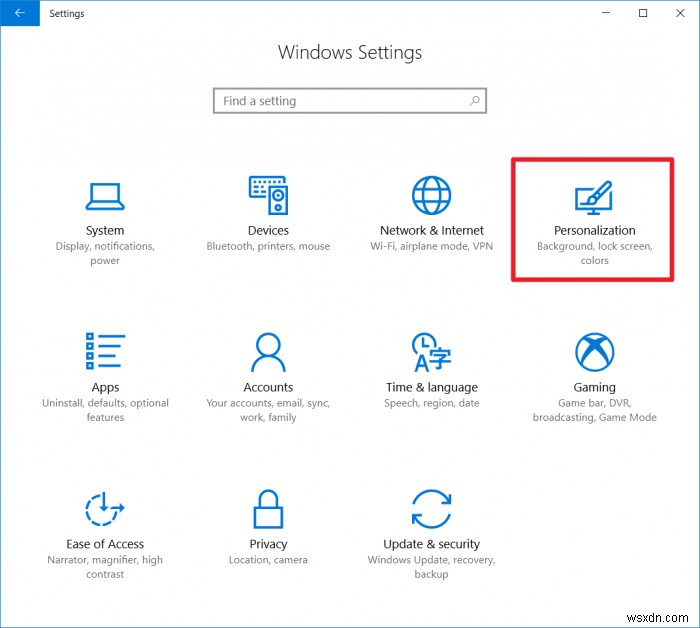Click 'Bluetooth, printers, mouse' description
The image size is (700, 628).
click(x=268, y=246)
